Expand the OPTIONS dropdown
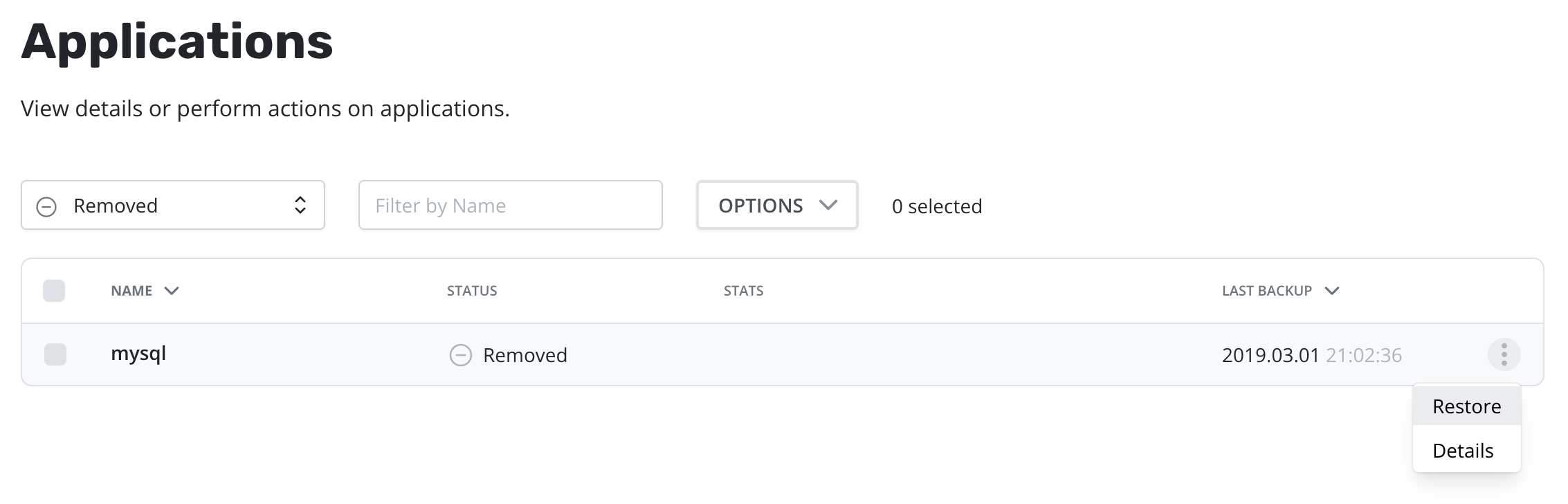Viewport: 1568px width, 504px height. [x=777, y=205]
